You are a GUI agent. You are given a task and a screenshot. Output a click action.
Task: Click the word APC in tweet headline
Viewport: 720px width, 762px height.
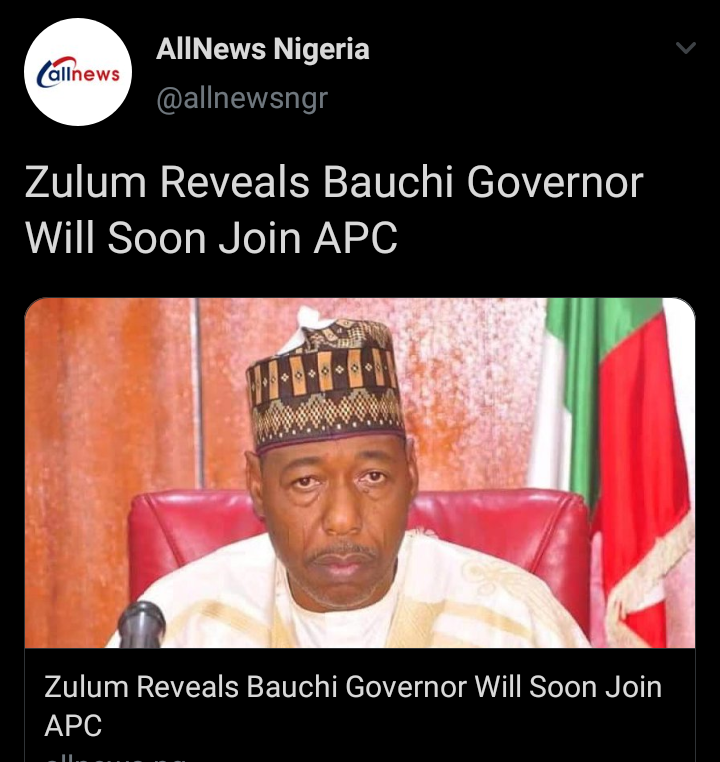click(355, 238)
